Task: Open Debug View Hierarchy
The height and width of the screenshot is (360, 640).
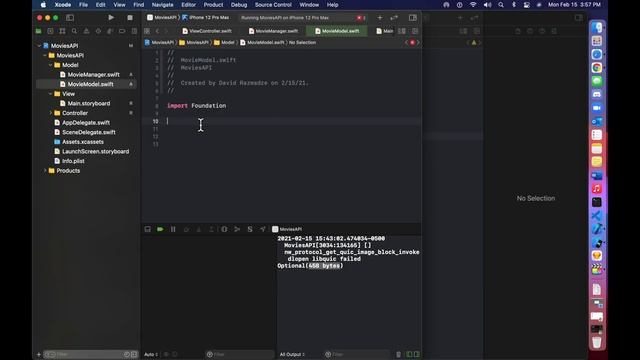Action: point(224,229)
